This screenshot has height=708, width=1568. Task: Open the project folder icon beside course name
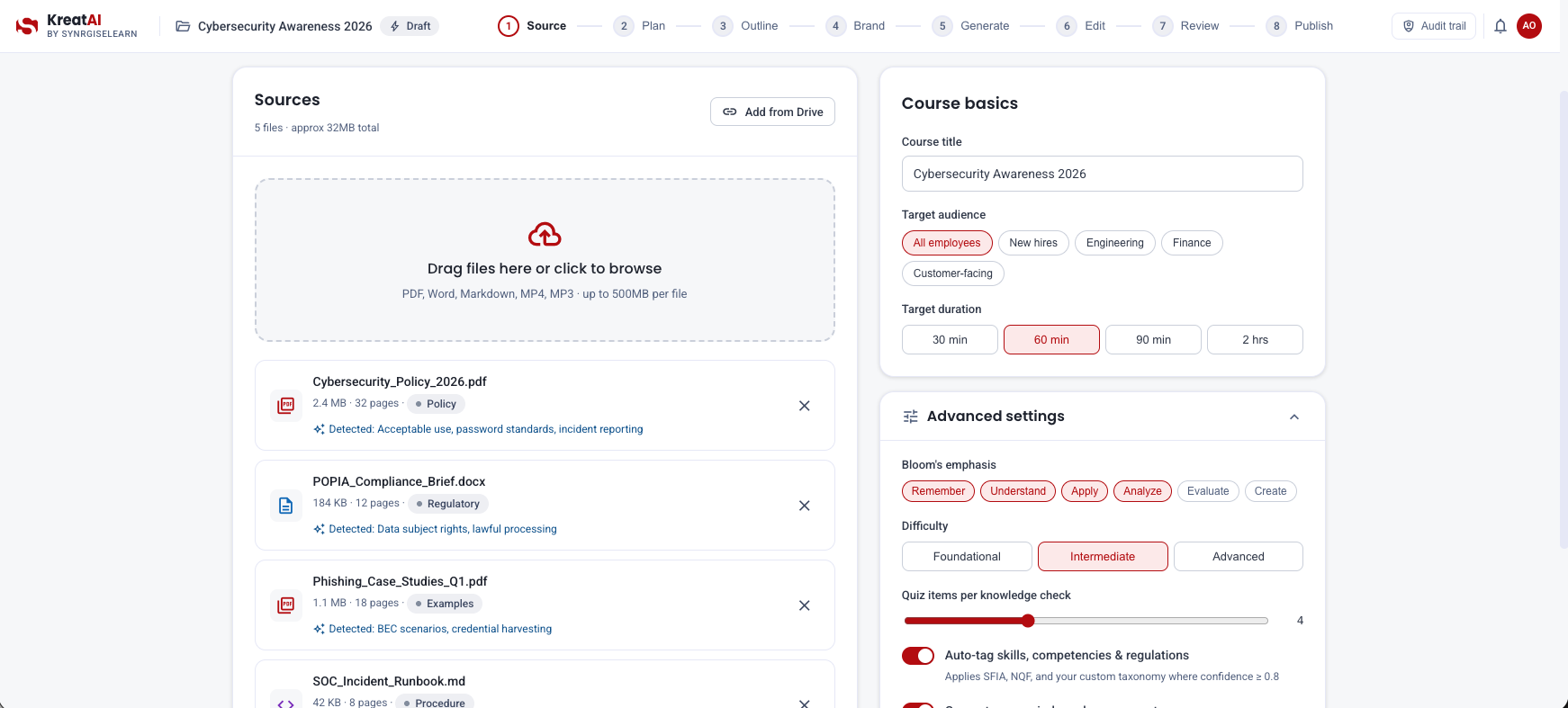point(183,26)
